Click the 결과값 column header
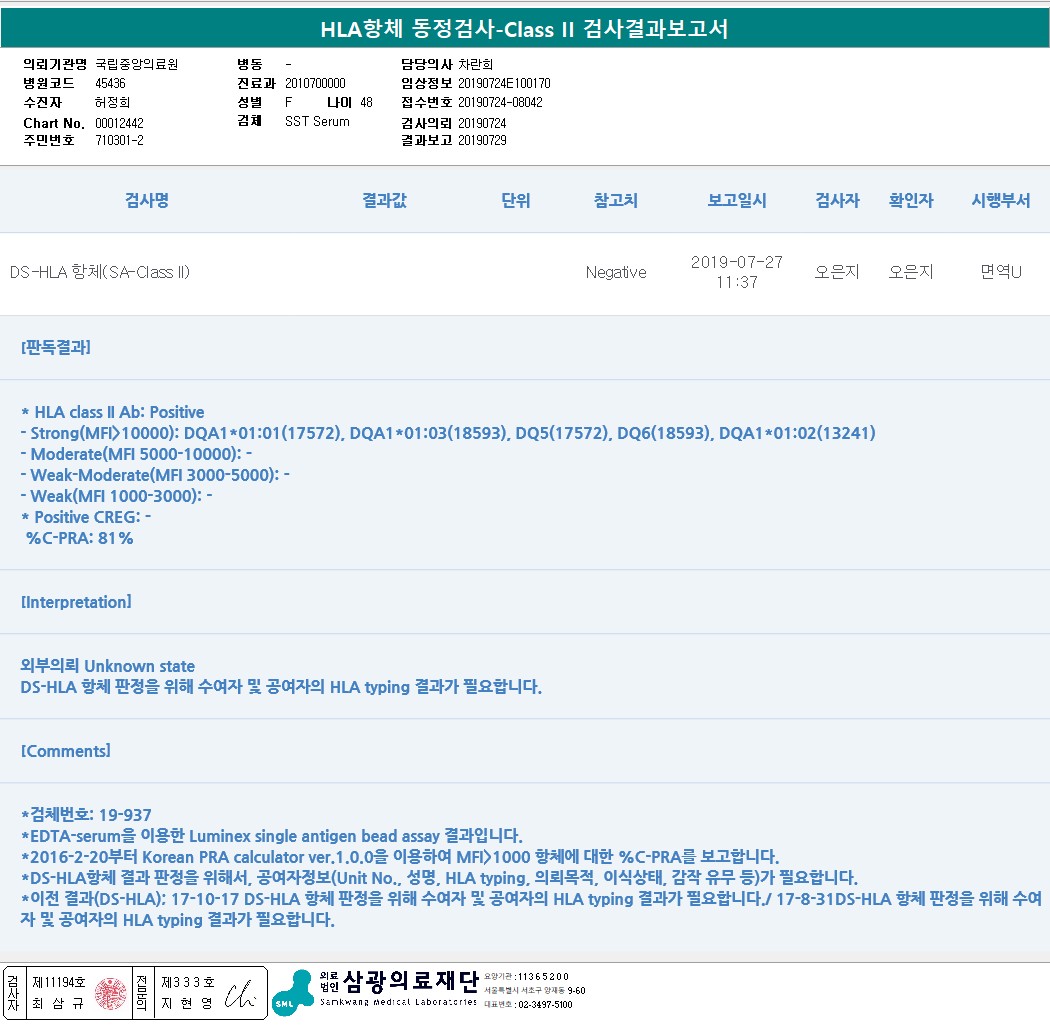 384,200
